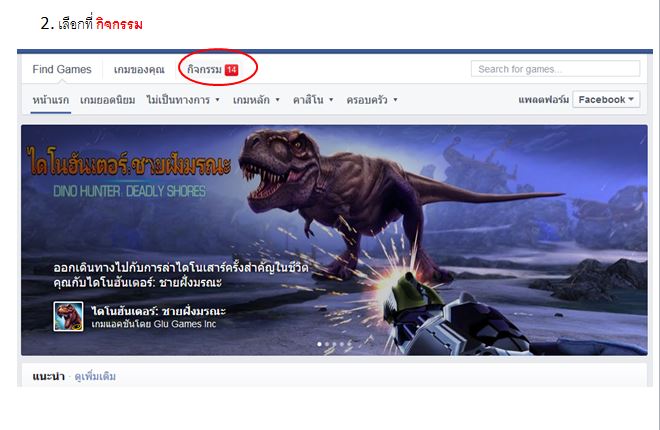Screen dimensions: 660x430
Task: Open the Find Games tab
Action: [62, 69]
